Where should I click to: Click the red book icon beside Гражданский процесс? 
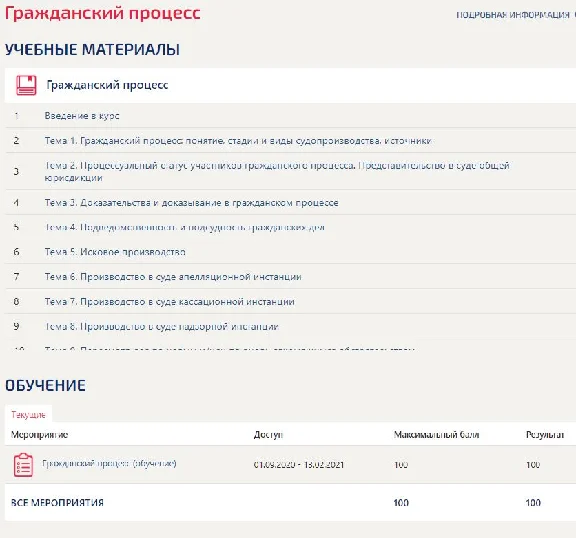(26, 85)
